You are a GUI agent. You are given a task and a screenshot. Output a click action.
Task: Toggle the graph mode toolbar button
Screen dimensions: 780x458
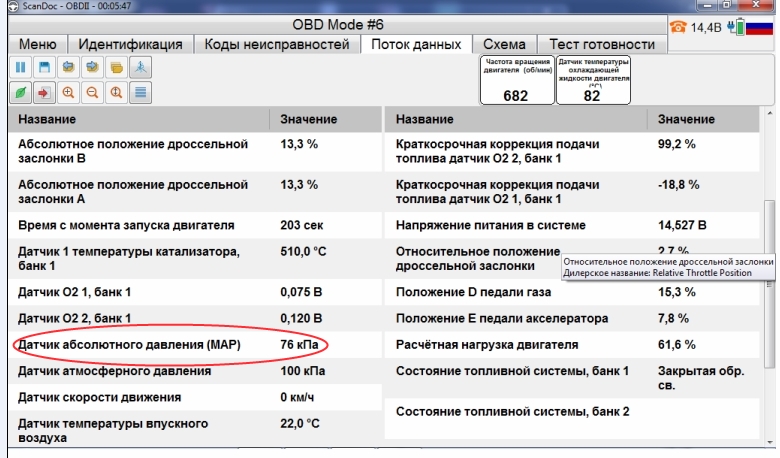click(140, 67)
